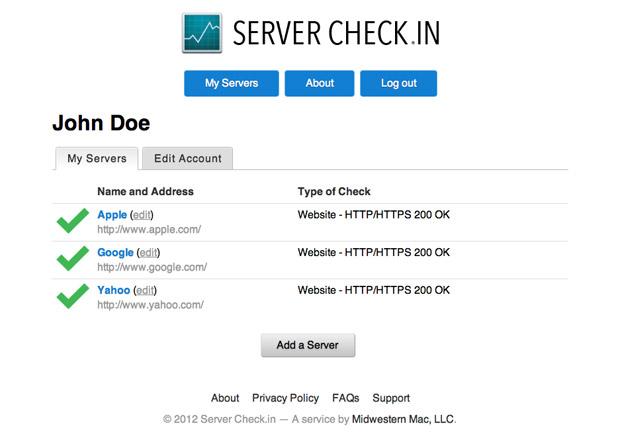
Task: Select the http://www.yahoo.com/ address text
Action: click(151, 305)
